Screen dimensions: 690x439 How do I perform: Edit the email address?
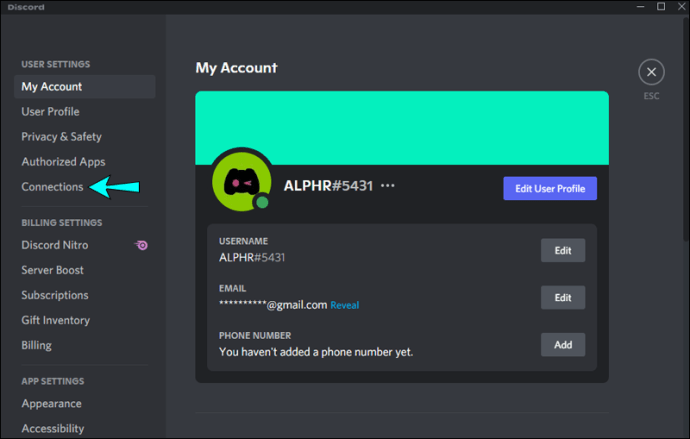[563, 297]
